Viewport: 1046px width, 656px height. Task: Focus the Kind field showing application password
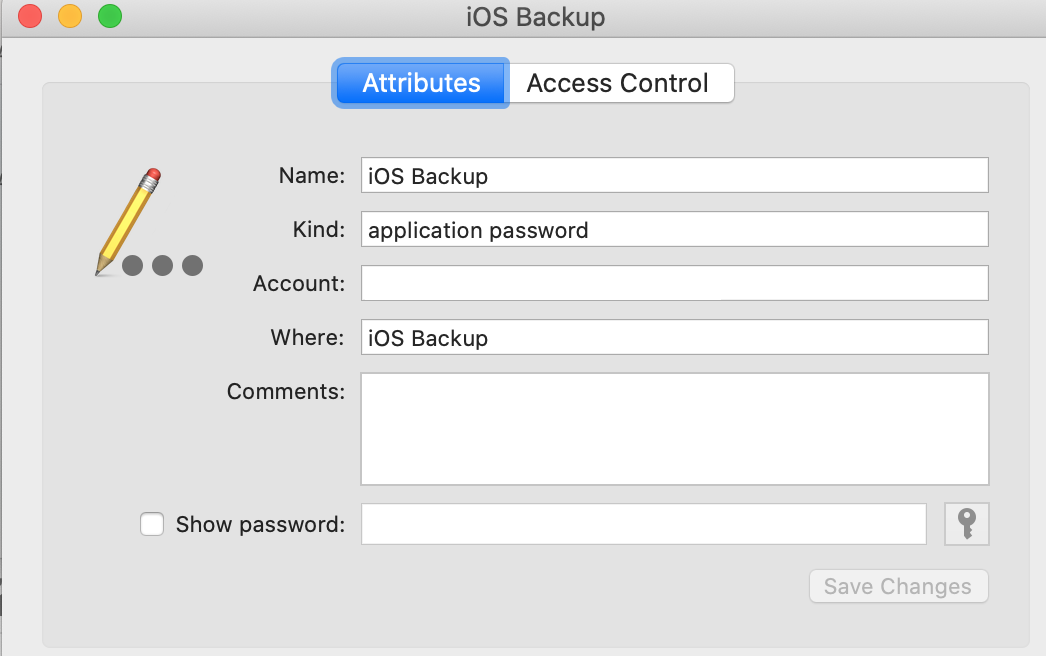(674, 229)
